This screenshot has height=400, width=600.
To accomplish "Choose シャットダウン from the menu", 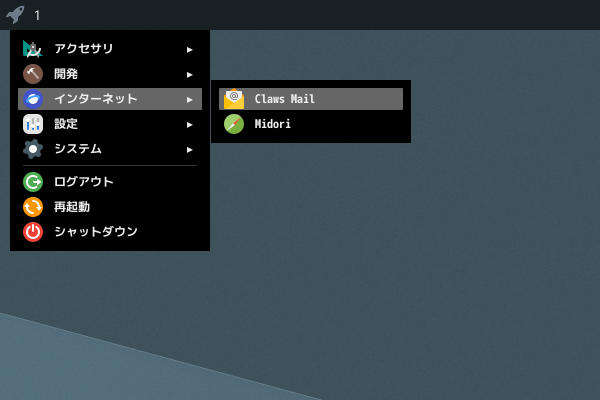I will [x=110, y=232].
